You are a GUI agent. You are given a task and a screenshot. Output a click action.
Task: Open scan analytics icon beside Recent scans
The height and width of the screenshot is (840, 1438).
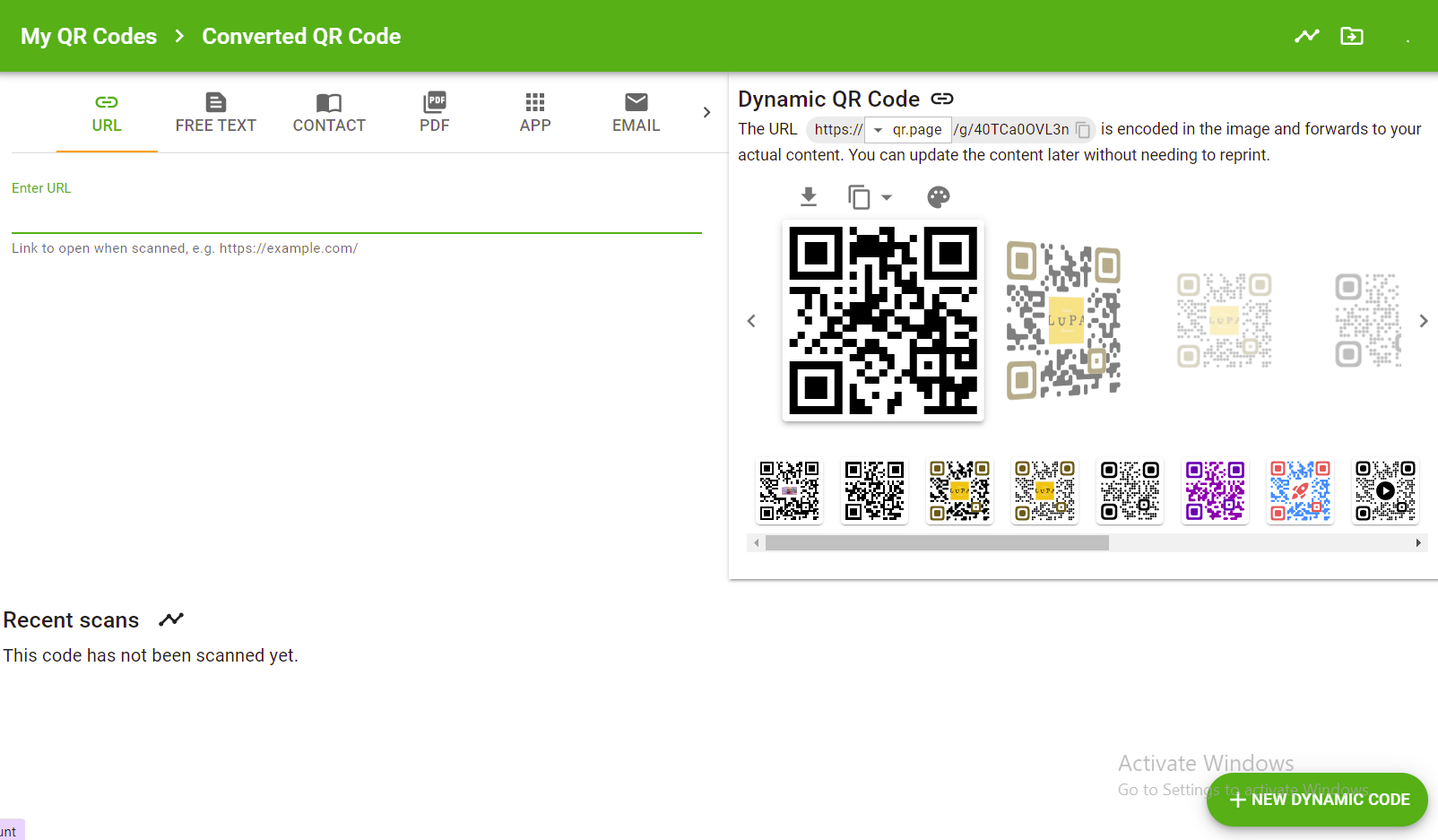coord(171,619)
